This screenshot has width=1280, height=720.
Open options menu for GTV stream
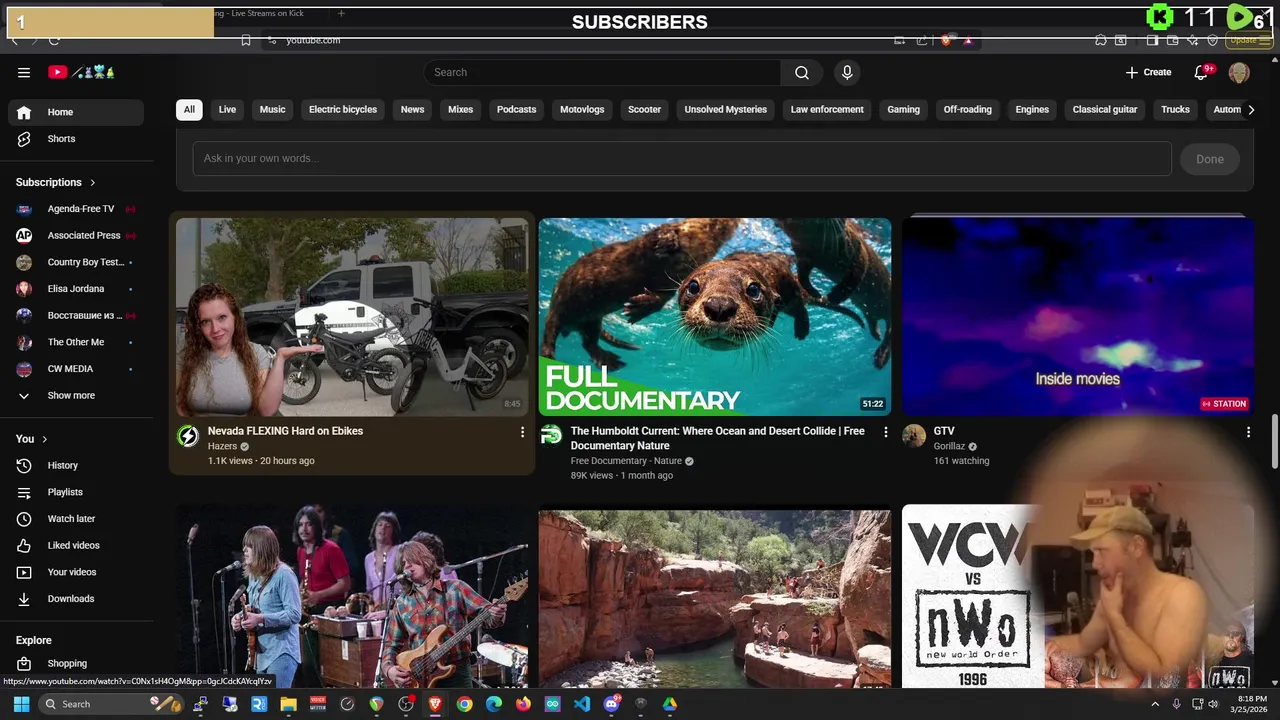tap(1248, 432)
